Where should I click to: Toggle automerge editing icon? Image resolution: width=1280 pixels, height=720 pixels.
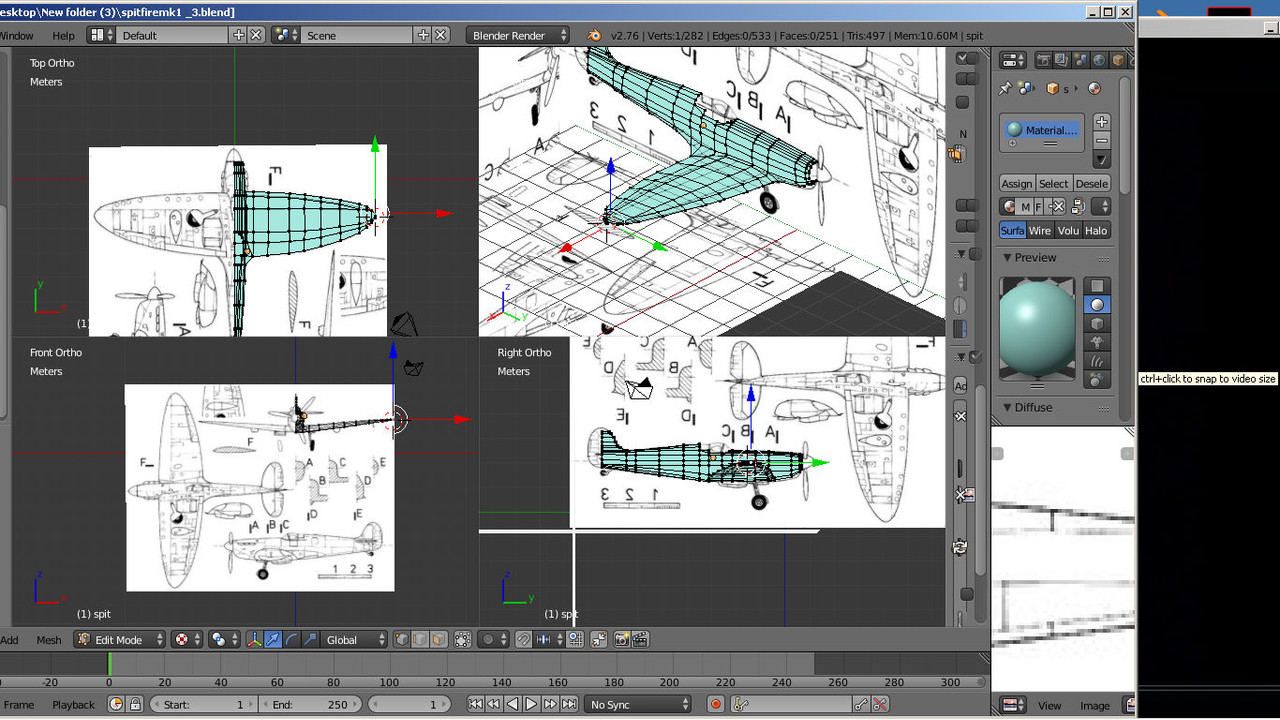600,640
